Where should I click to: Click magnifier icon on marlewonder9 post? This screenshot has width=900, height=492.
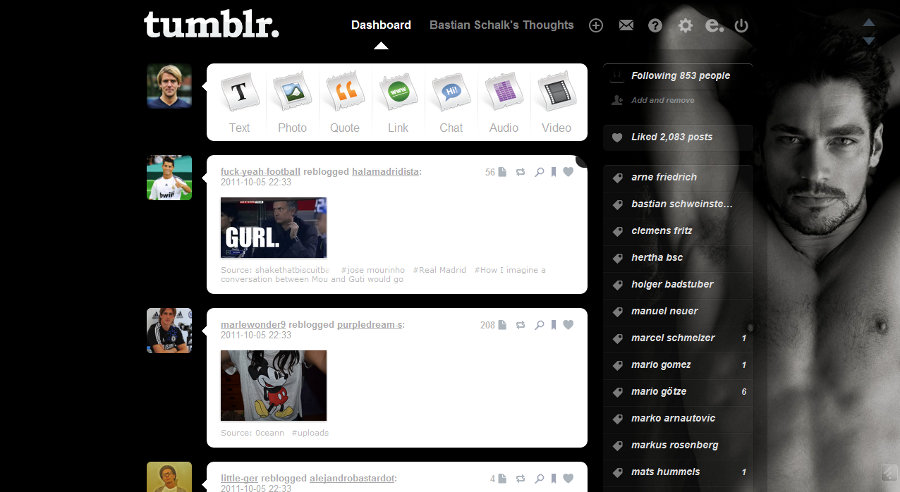coord(539,325)
